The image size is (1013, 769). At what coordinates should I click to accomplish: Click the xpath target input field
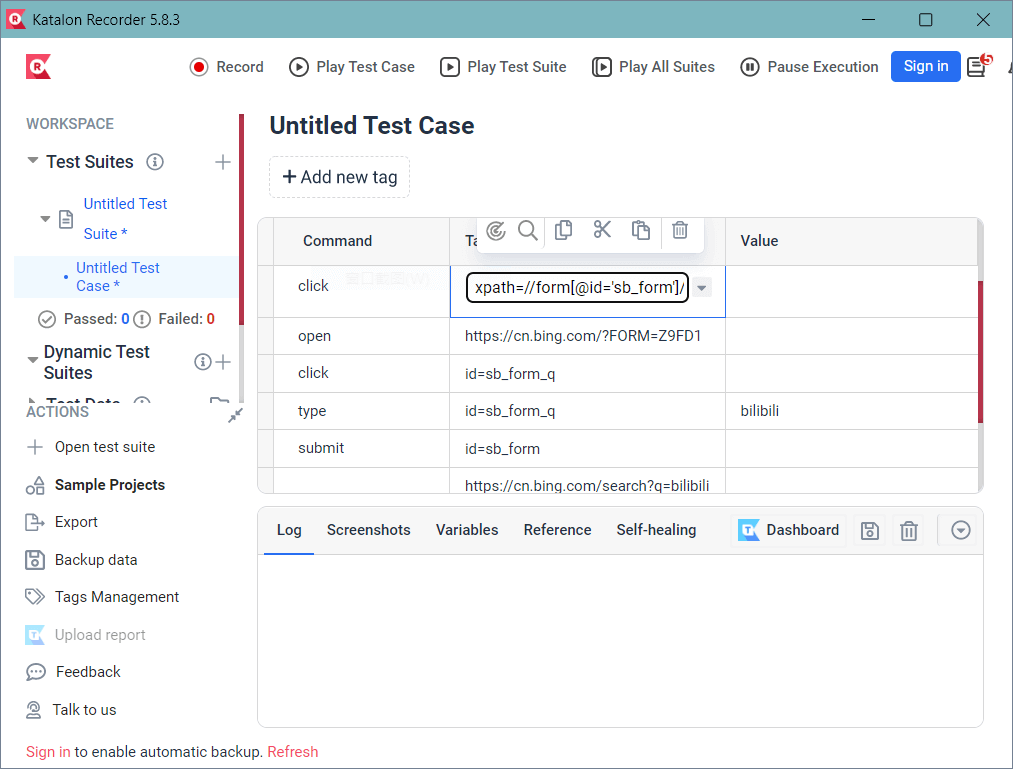click(577, 288)
